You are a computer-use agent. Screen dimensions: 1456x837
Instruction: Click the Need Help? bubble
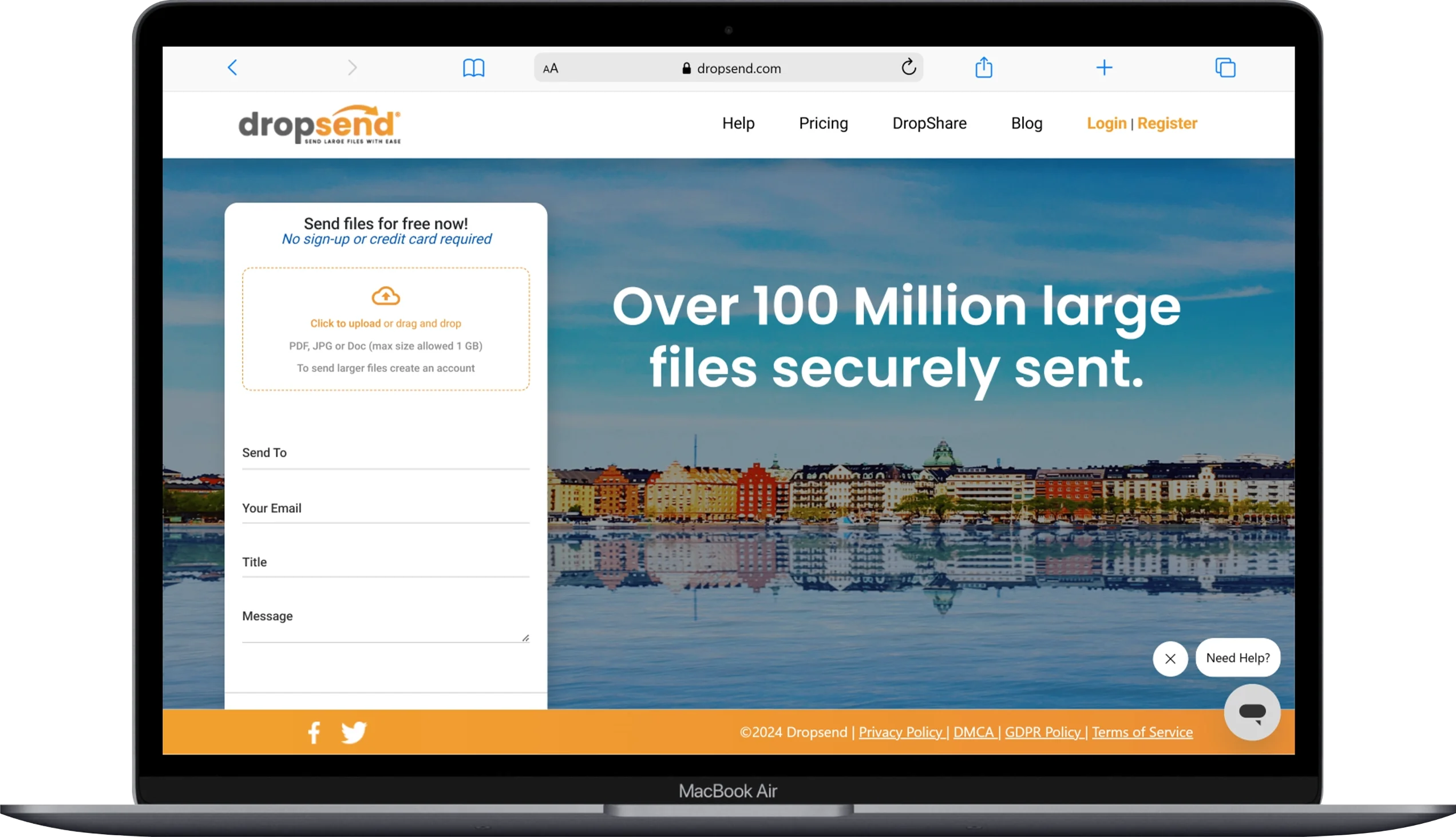coord(1238,658)
